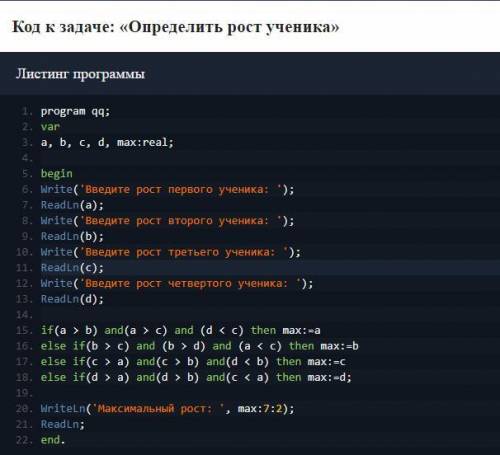Click the Write line for 'третьего ученика'

coord(171,252)
